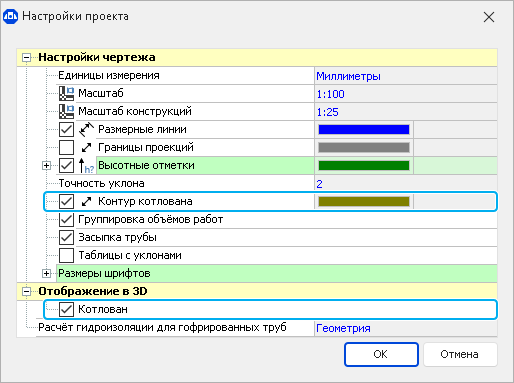Click the Масштаб scale icon
514x383 pixels.
pos(67,93)
